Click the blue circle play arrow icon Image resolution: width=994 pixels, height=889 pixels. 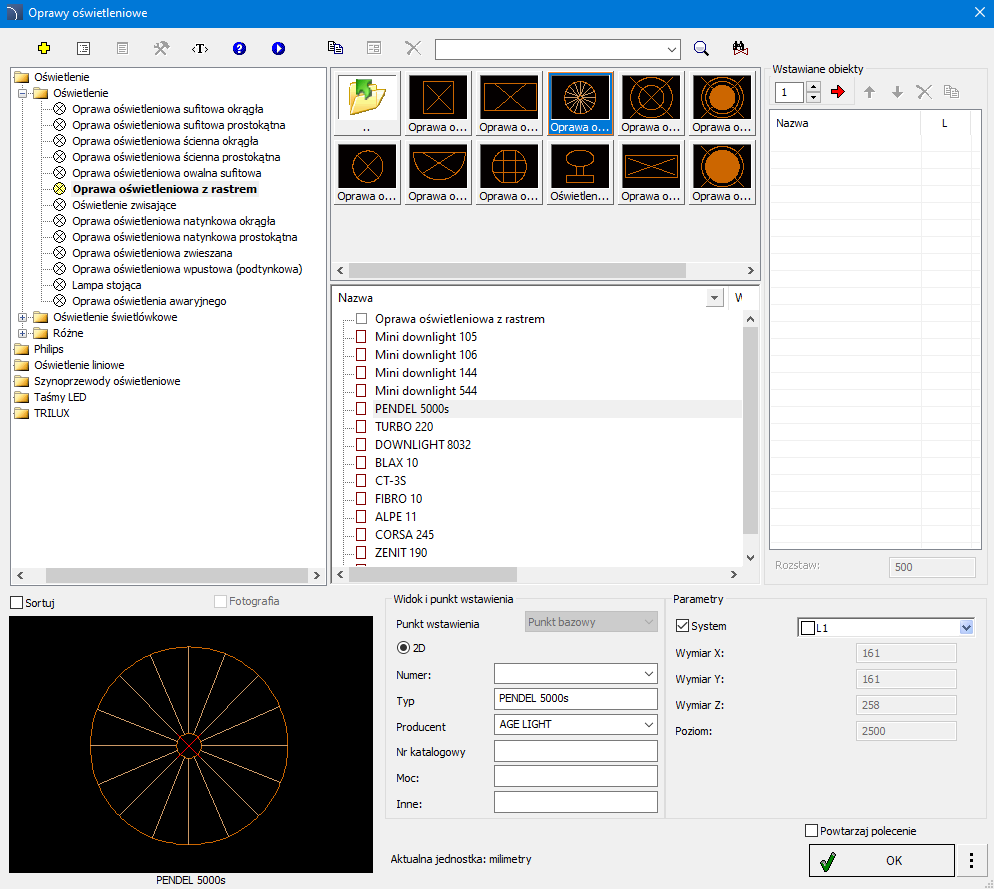(278, 48)
